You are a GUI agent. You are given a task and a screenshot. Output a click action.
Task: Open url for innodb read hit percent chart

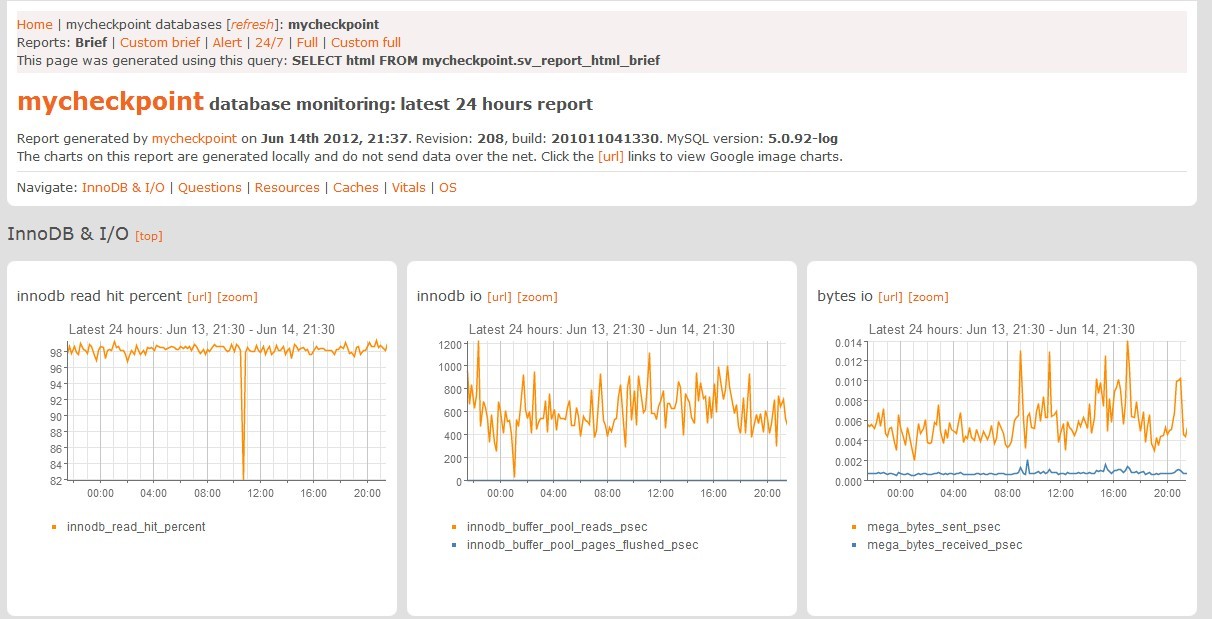click(199, 297)
